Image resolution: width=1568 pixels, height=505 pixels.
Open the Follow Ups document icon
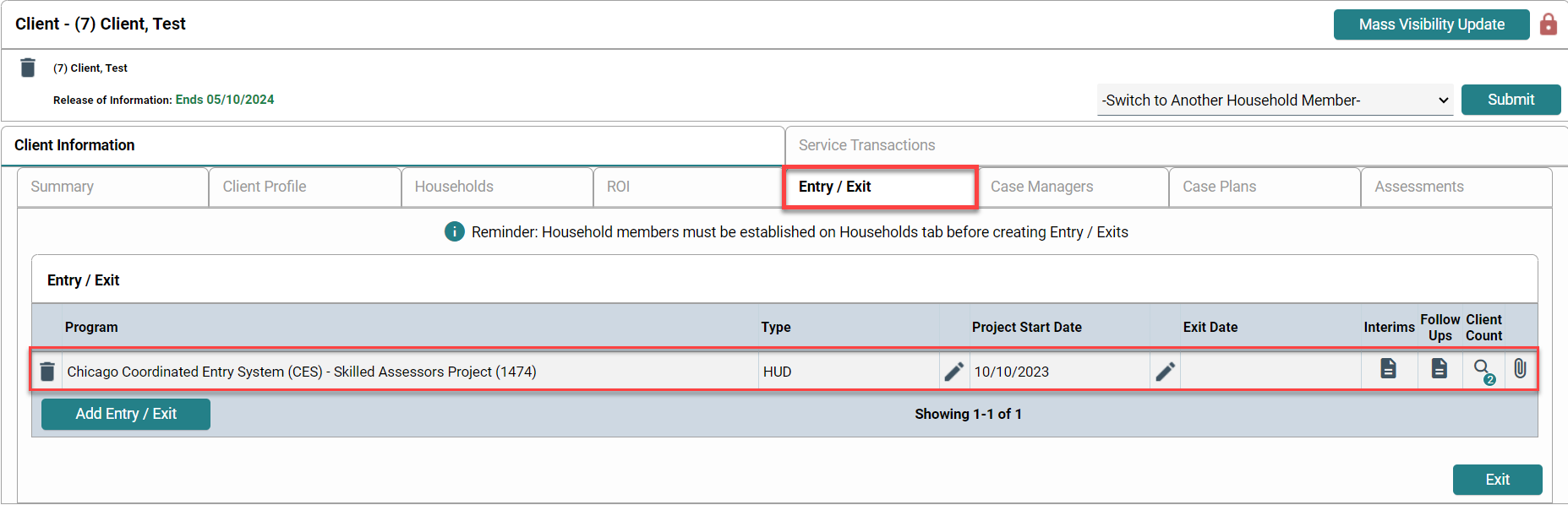click(x=1439, y=369)
